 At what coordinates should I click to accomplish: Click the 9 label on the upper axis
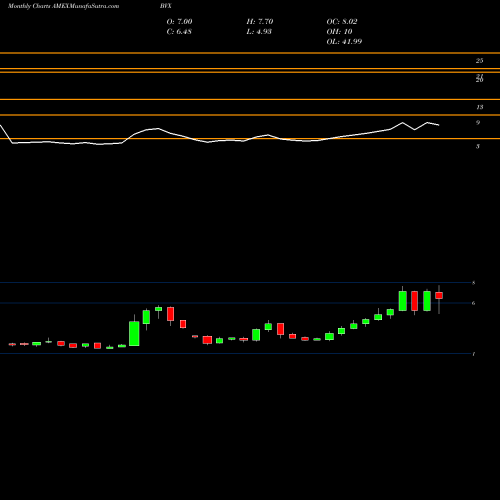[478, 123]
